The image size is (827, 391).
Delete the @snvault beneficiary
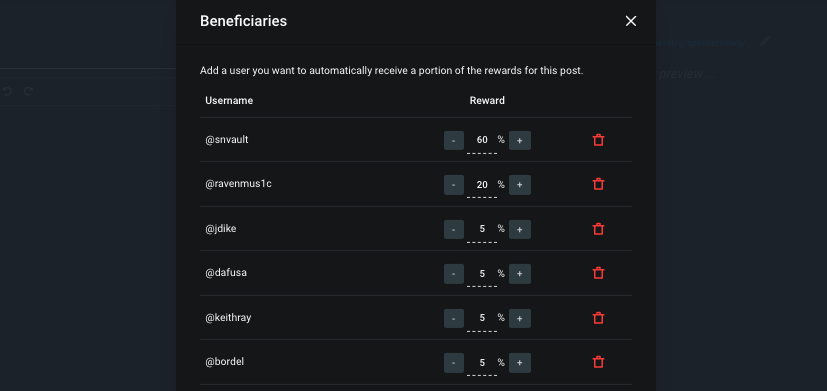598,140
